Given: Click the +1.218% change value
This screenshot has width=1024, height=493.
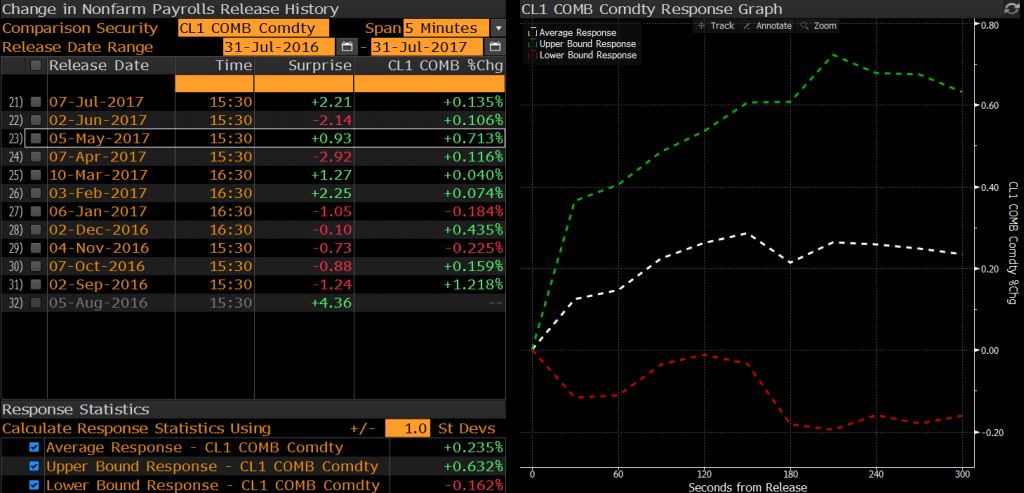Looking at the screenshot, I should [473, 285].
